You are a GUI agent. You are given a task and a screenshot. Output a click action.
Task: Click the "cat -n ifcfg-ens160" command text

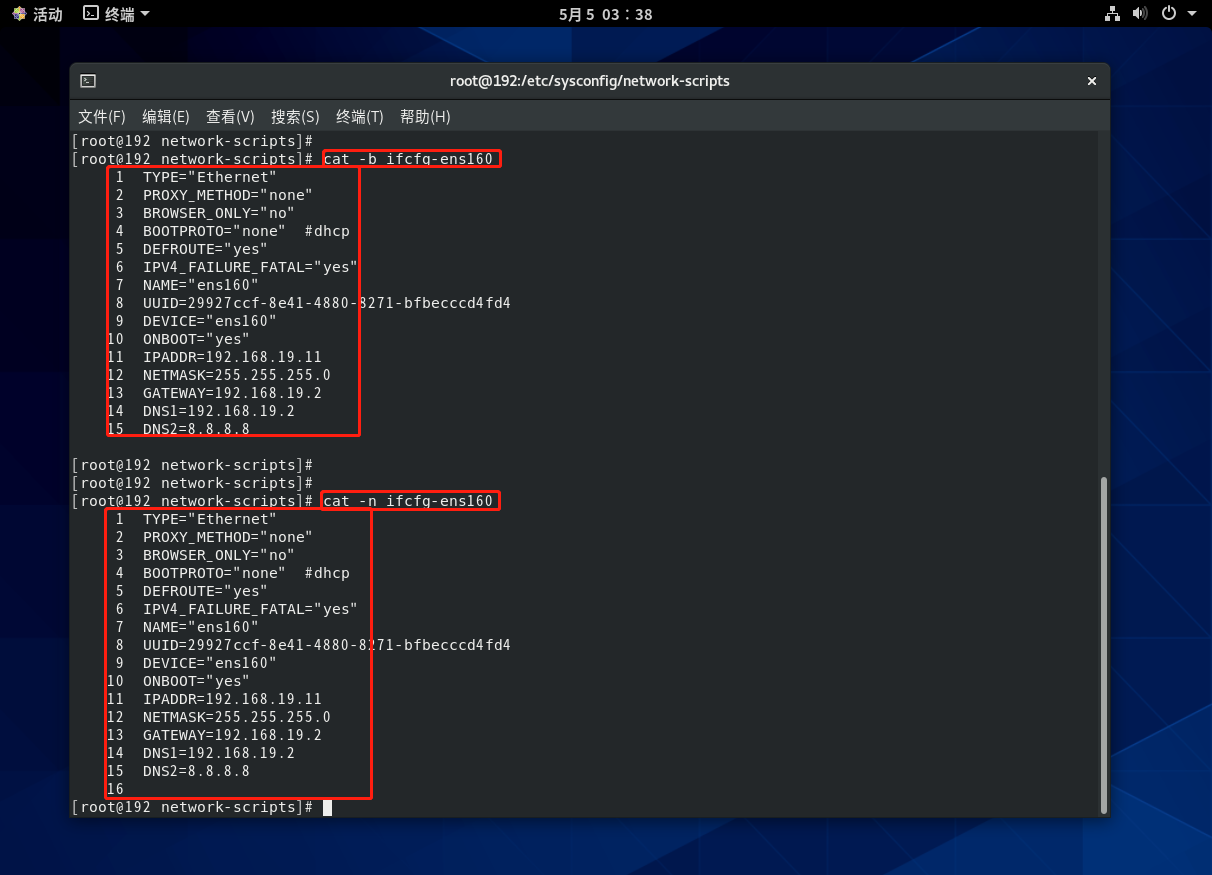(x=410, y=501)
